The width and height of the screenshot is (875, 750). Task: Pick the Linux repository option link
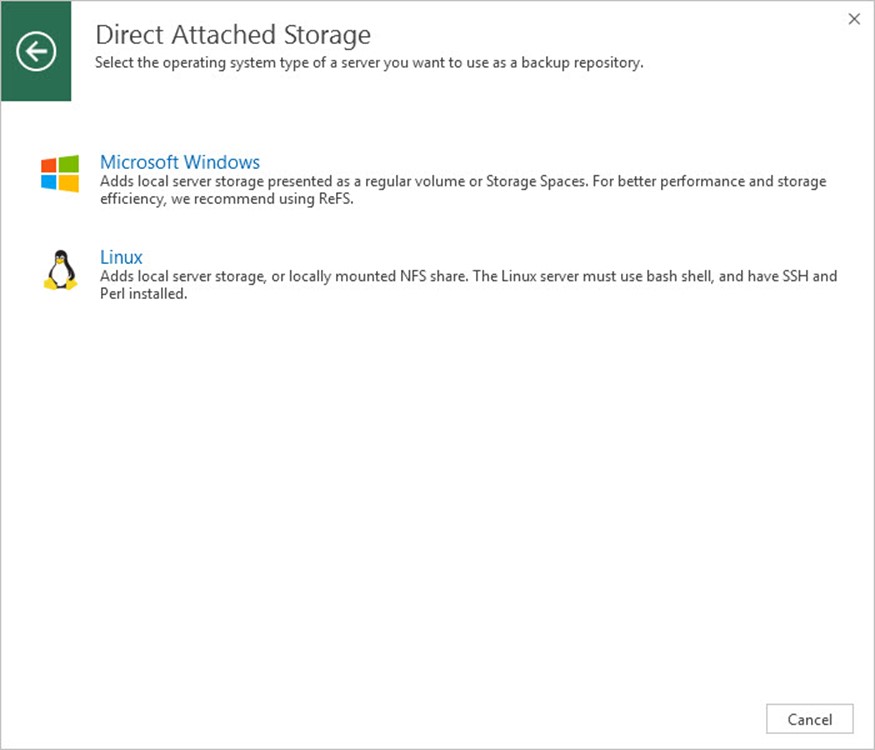121,257
